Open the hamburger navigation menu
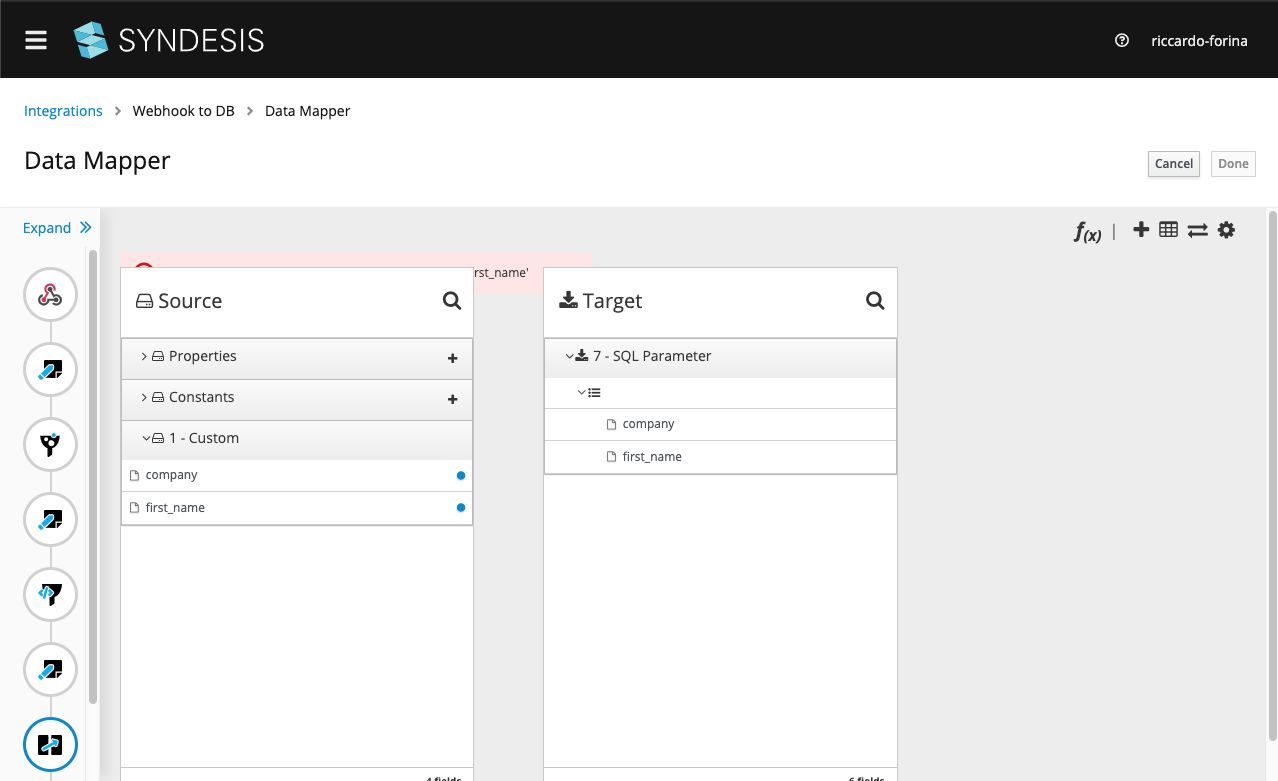The height and width of the screenshot is (781, 1278). [36, 40]
